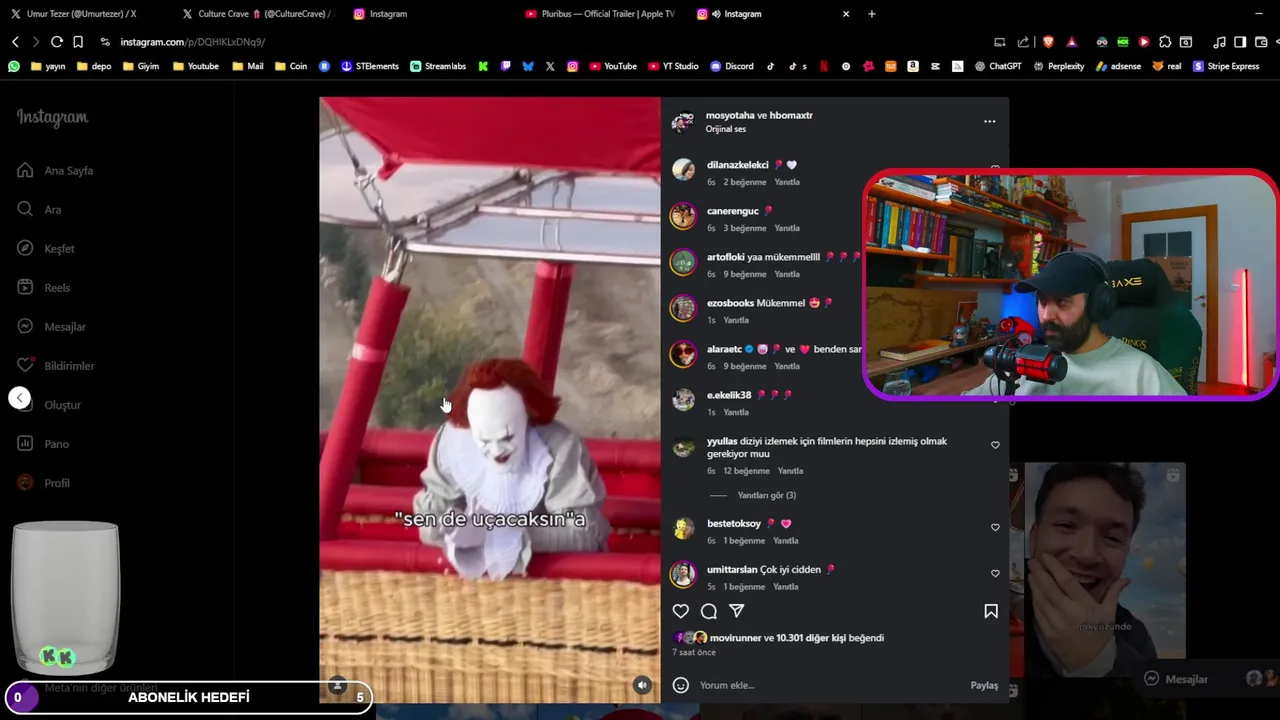The image size is (1280, 720).
Task: Open Pano dashboard item
Action: point(44,444)
